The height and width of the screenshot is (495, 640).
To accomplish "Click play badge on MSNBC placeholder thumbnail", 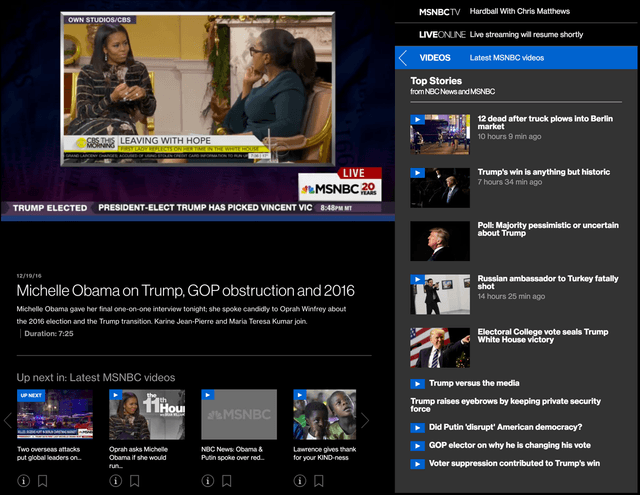I will click(x=208, y=395).
